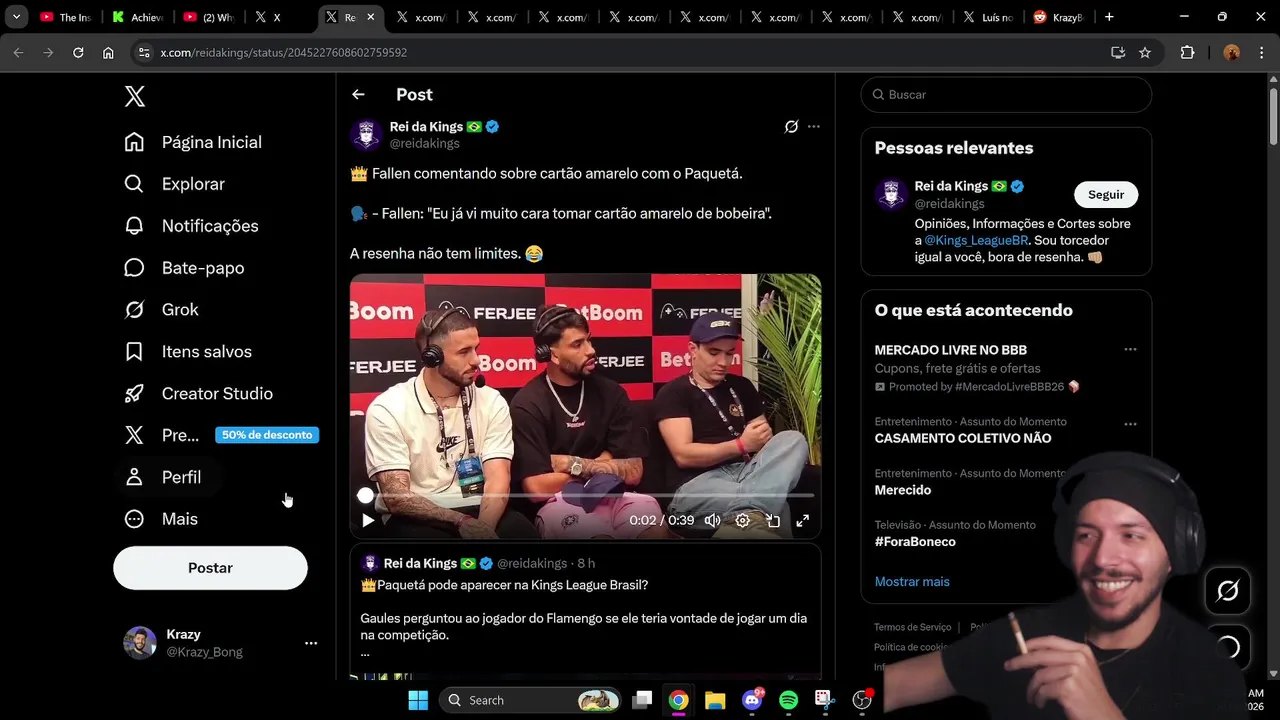Open Rei da Kings author avatar on the post

click(367, 135)
